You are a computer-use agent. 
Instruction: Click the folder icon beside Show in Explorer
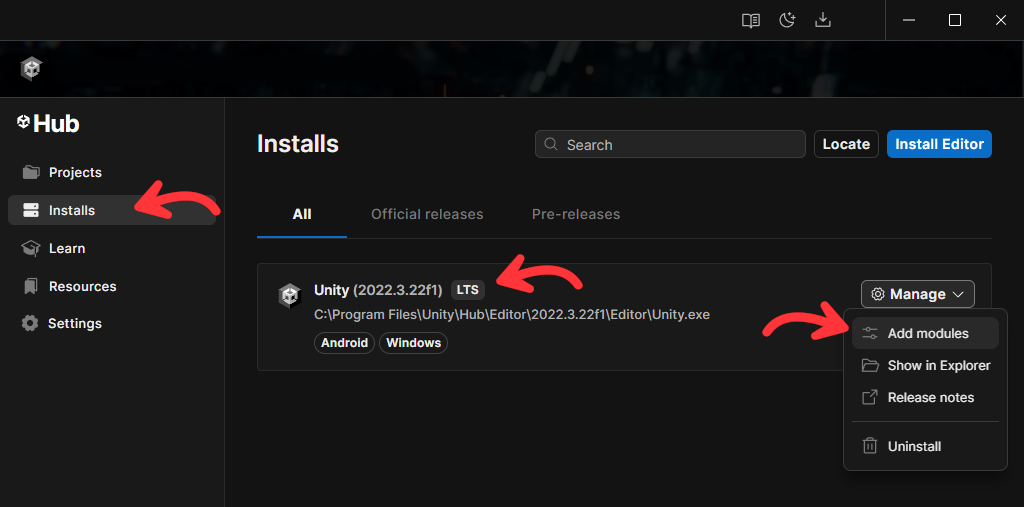pyautogui.click(x=870, y=365)
